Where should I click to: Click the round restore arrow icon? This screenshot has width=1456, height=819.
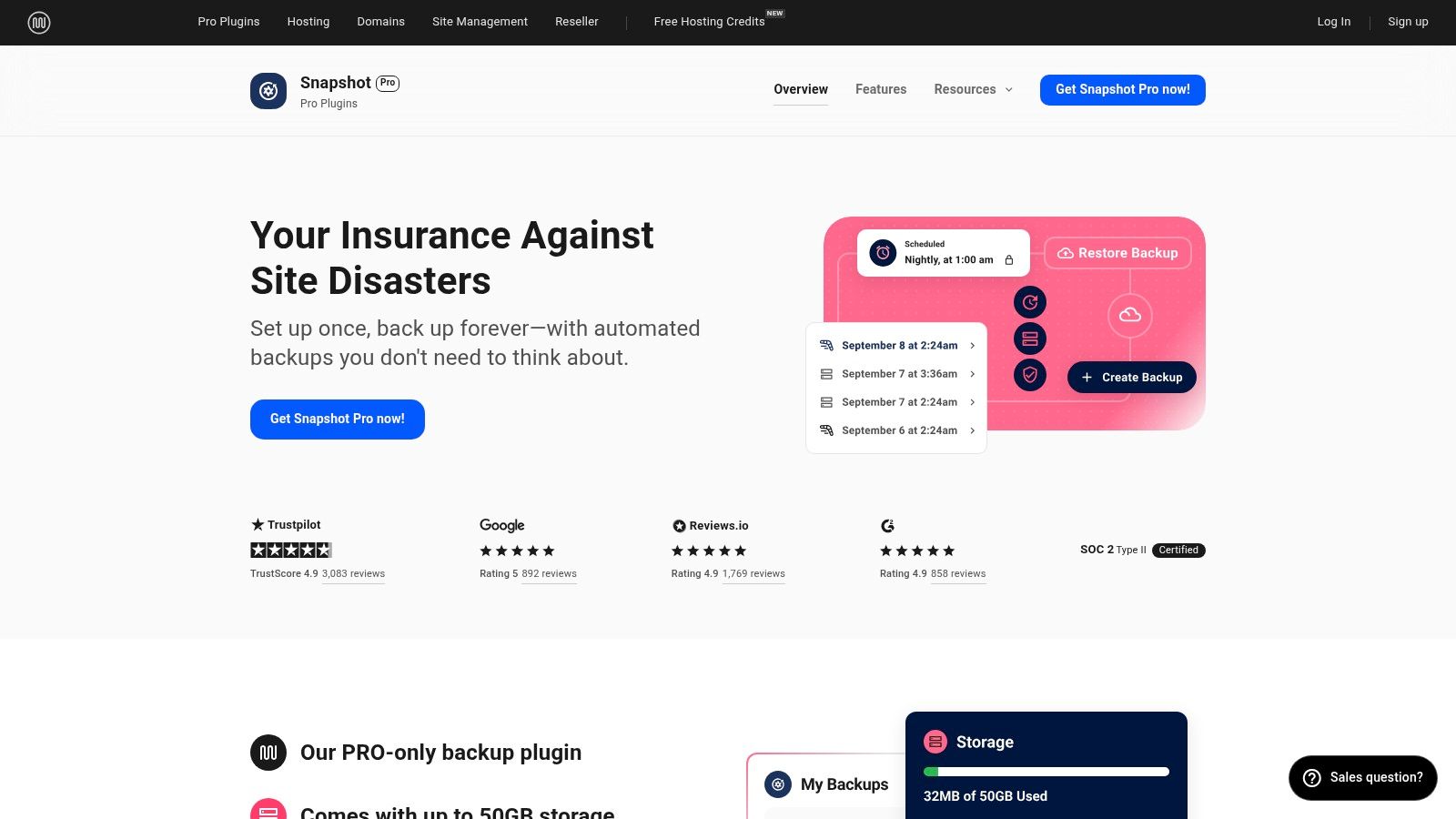(x=1030, y=302)
